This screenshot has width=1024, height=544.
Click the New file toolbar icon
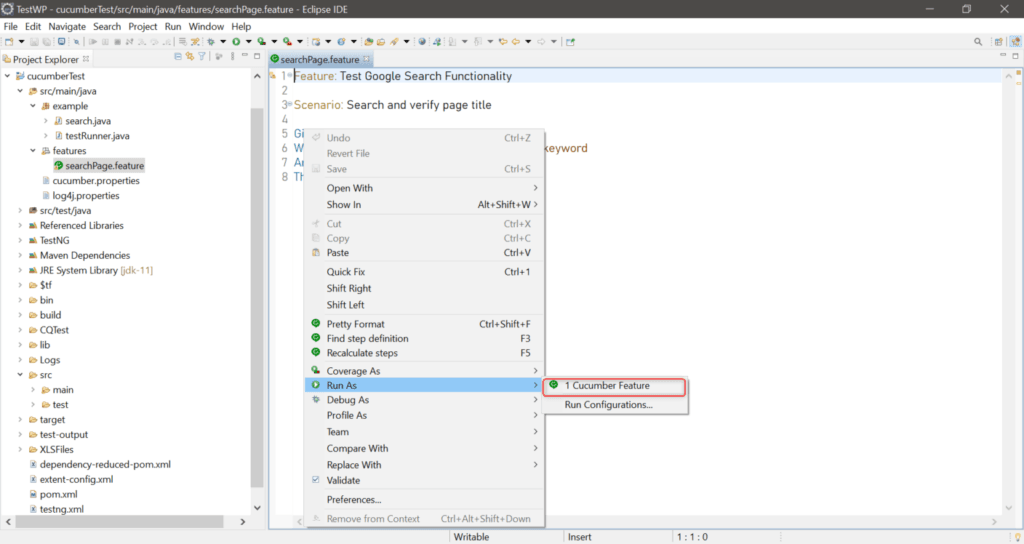click(9, 42)
